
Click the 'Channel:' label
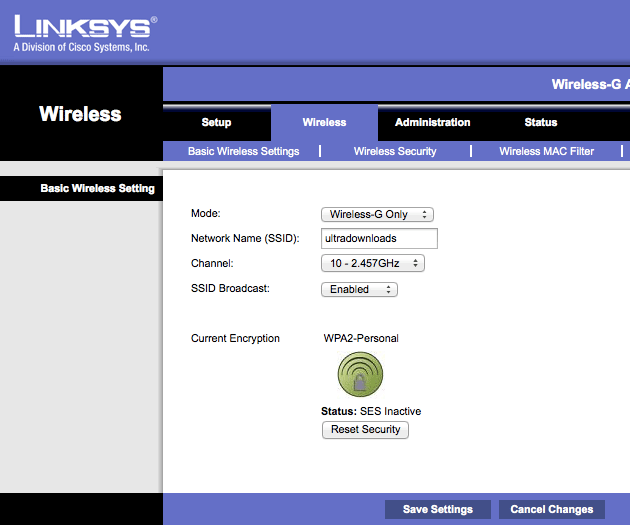pyautogui.click(x=212, y=263)
